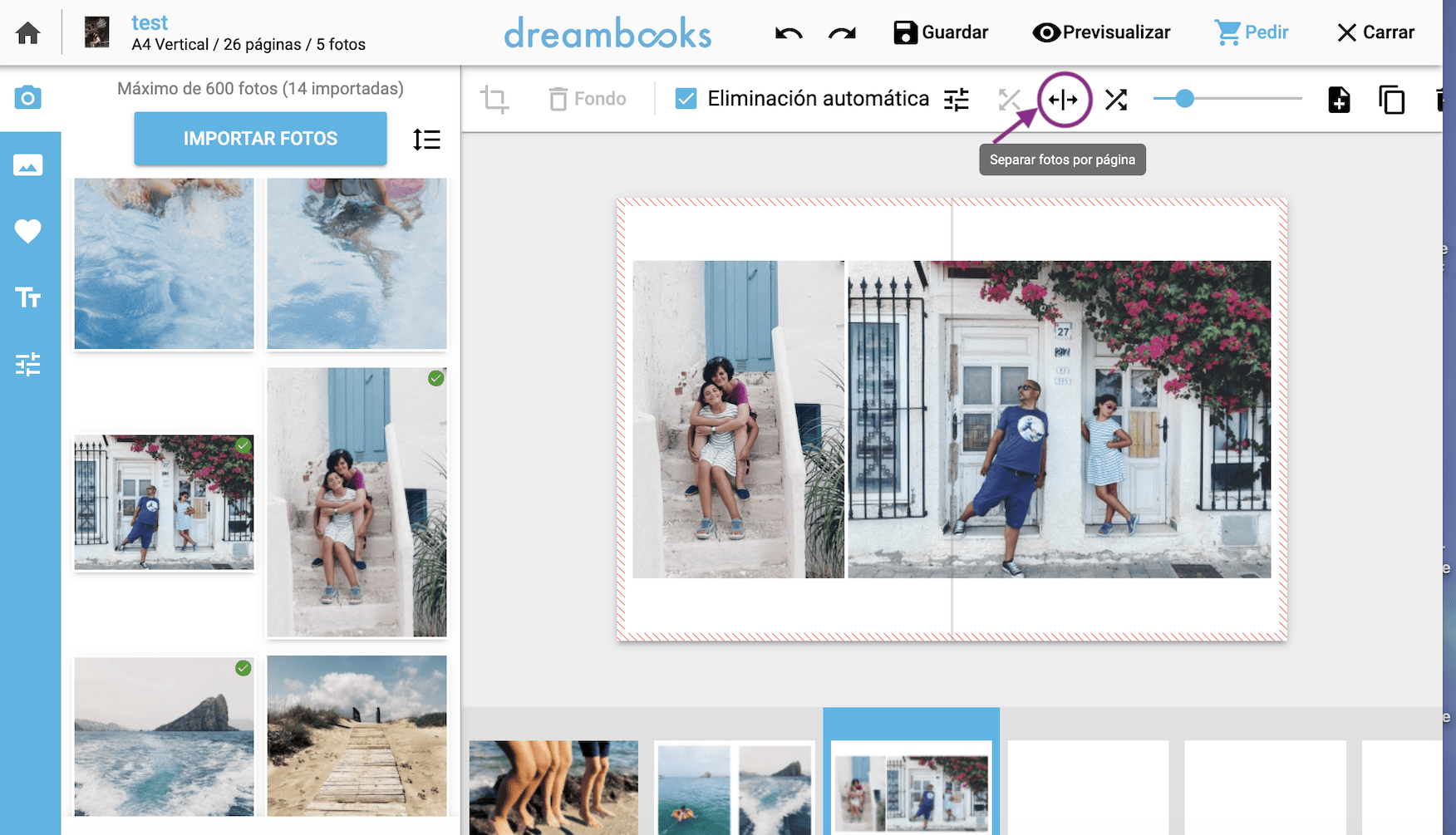Open the heart favorites panel
This screenshot has height=835, width=1456.
(x=28, y=231)
